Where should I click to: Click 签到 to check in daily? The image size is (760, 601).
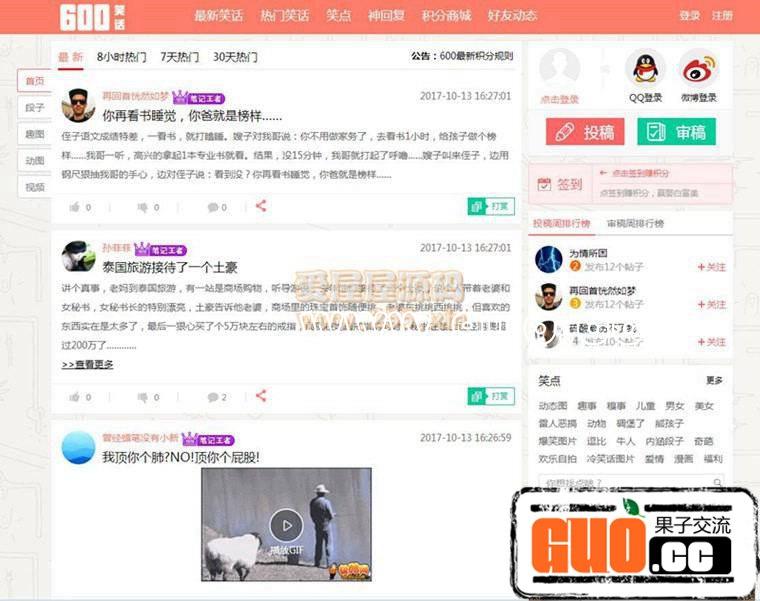pyautogui.click(x=560, y=184)
